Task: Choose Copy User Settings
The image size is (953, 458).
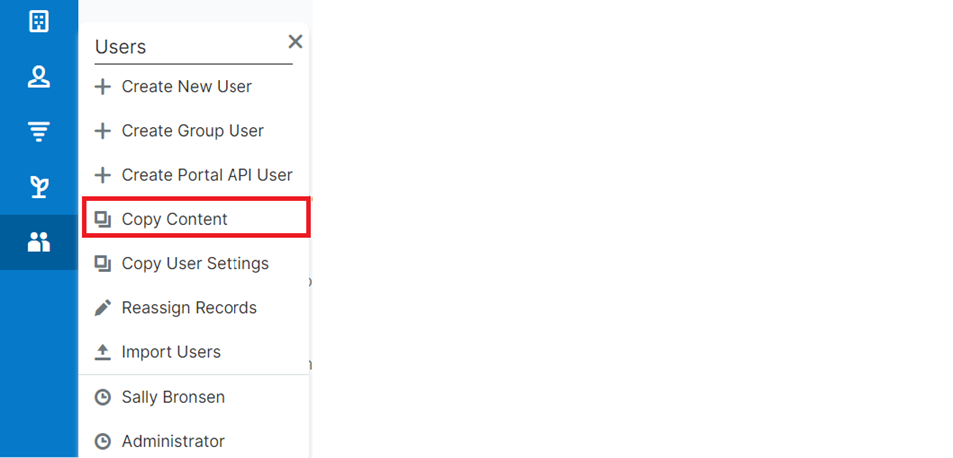Action: point(195,264)
